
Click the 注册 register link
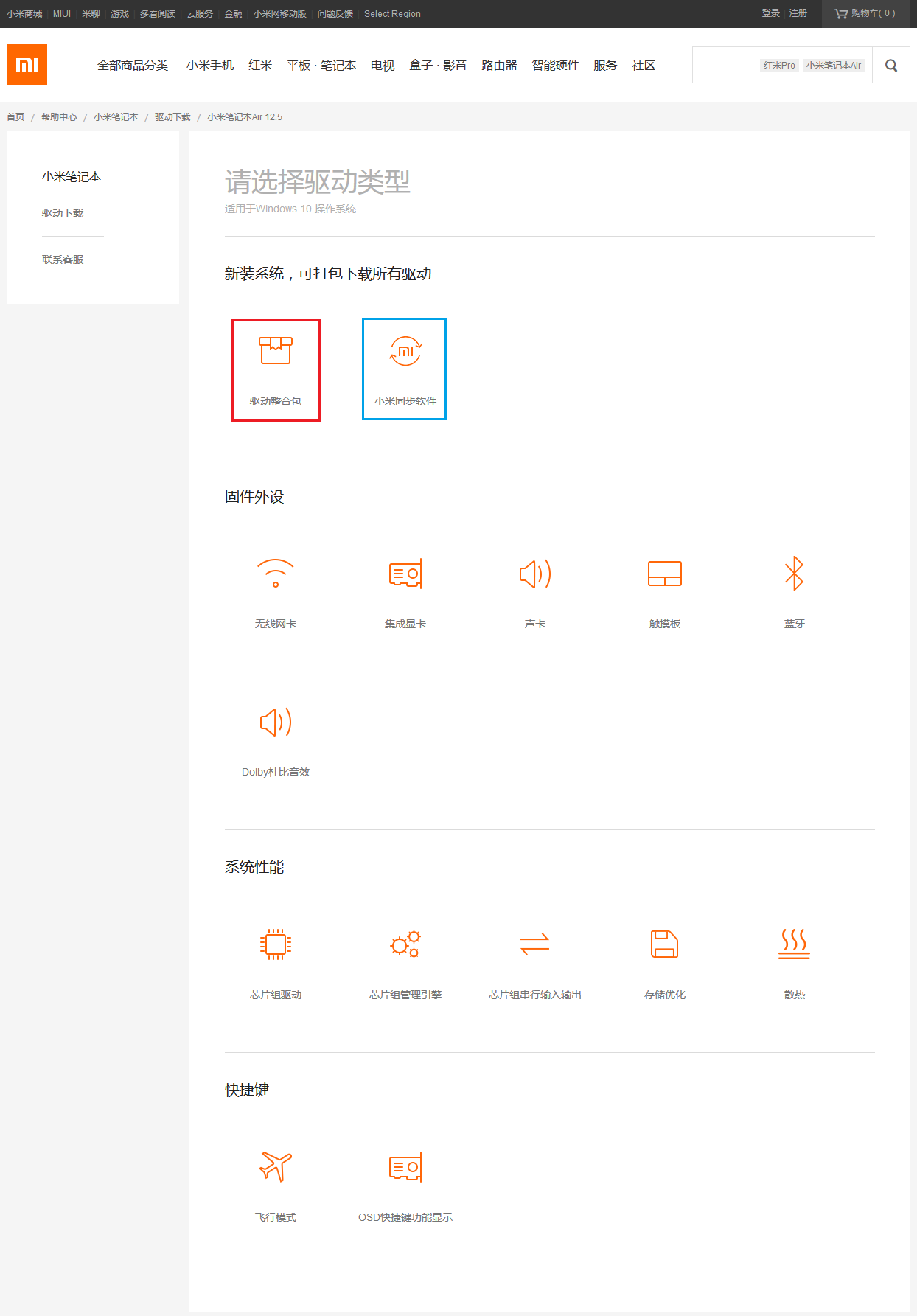click(798, 13)
